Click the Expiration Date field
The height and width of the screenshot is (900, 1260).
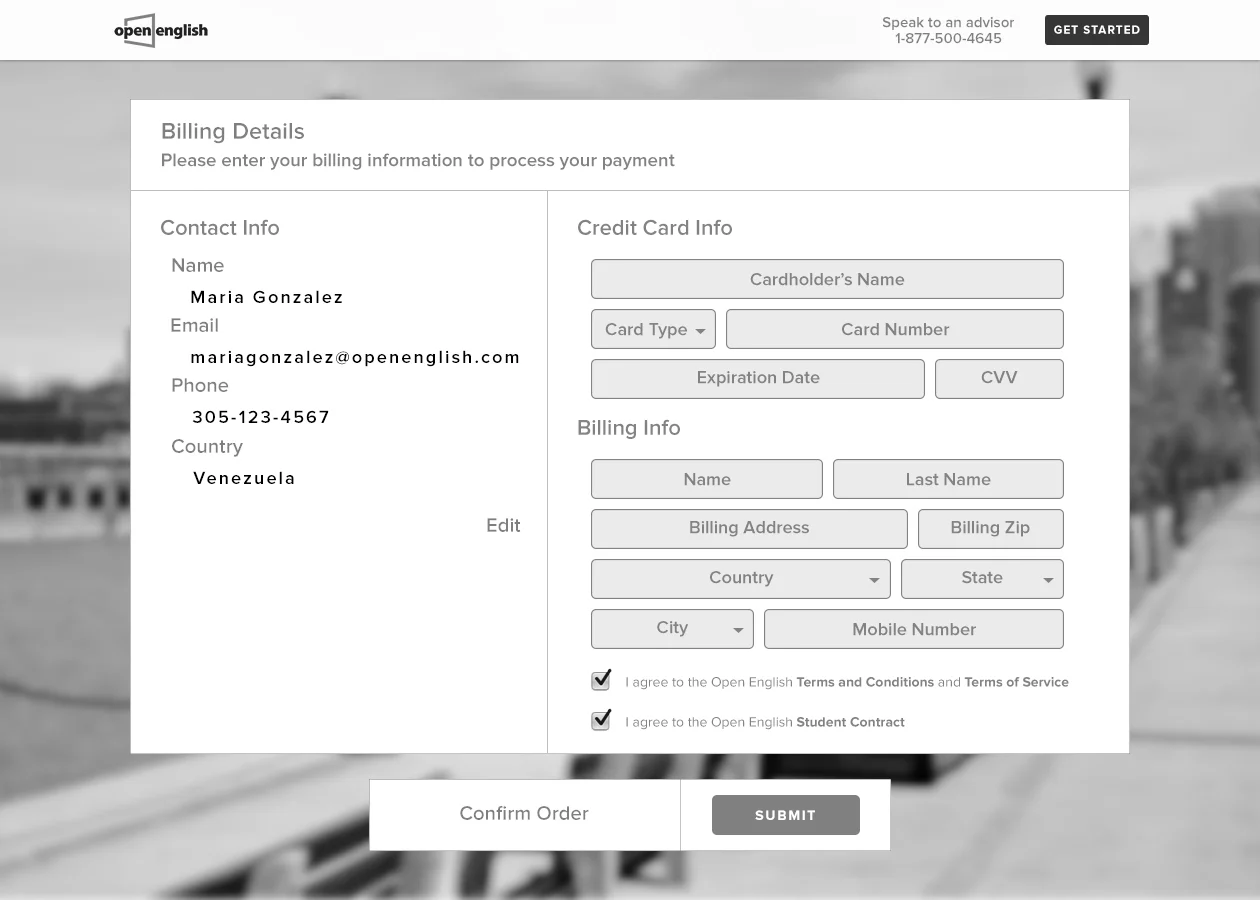click(757, 378)
